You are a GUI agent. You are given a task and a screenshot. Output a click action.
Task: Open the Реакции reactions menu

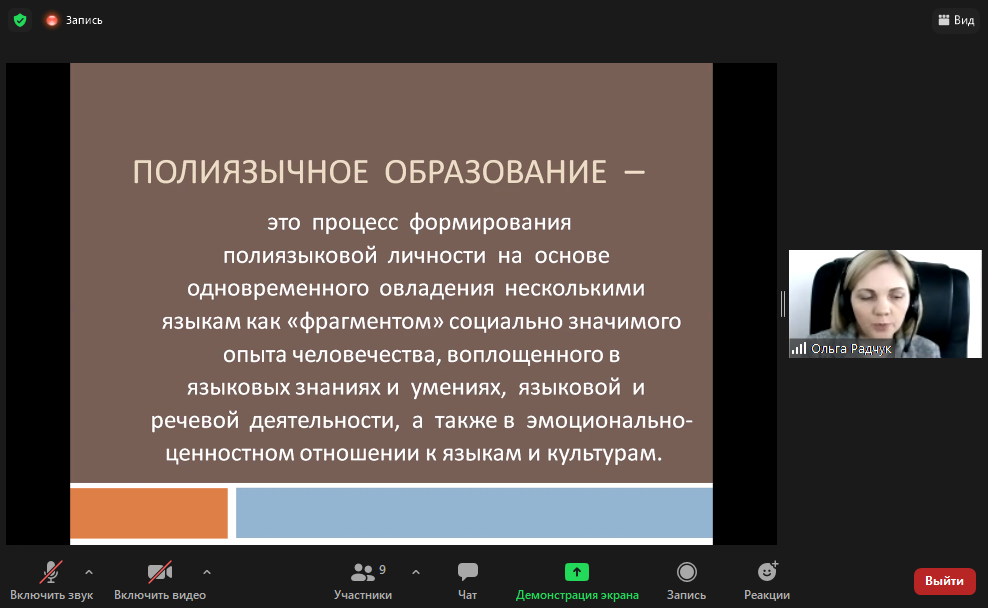point(767,581)
